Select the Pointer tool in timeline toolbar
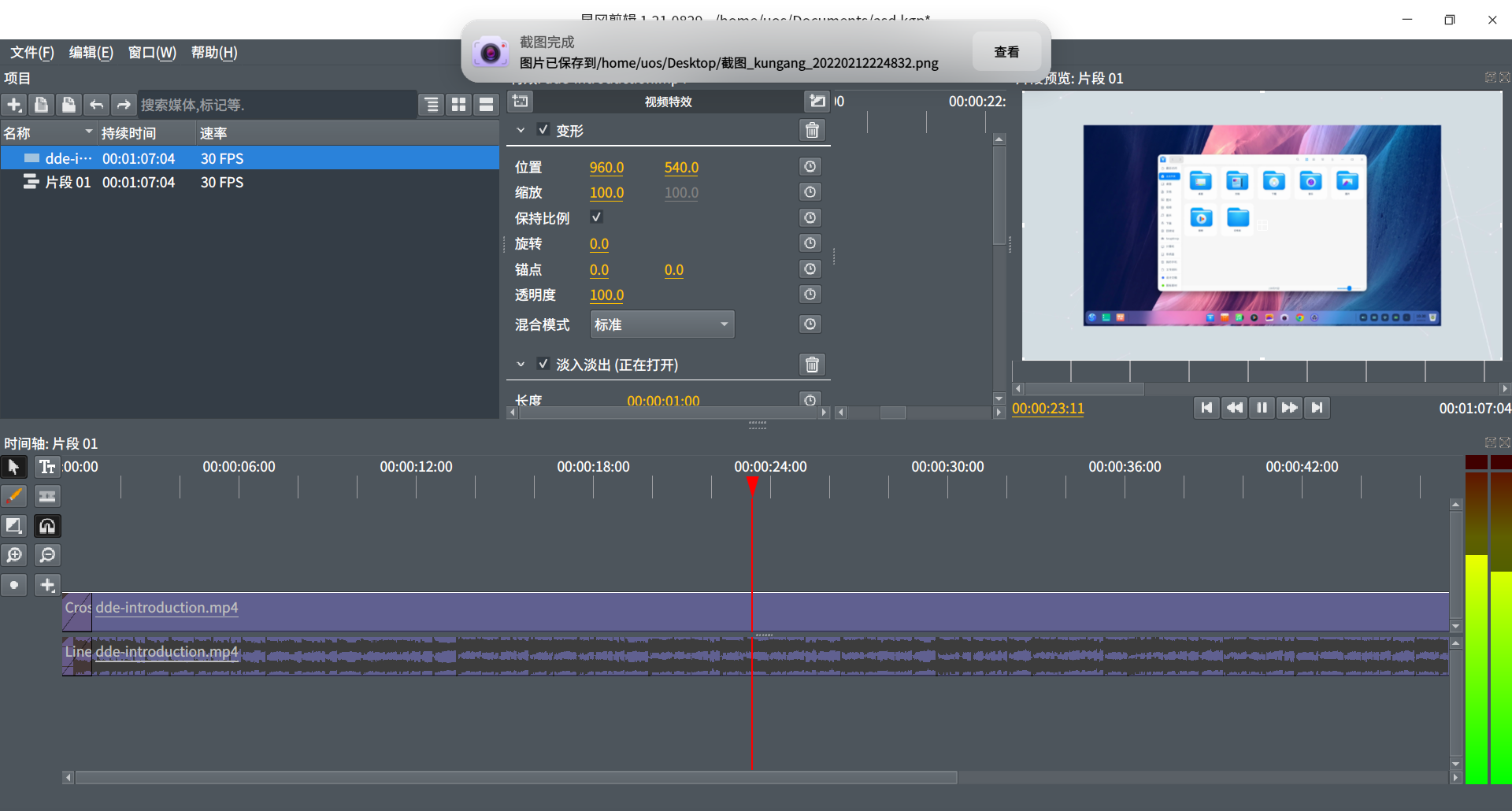Viewport: 1512px width, 811px height. tap(14, 467)
